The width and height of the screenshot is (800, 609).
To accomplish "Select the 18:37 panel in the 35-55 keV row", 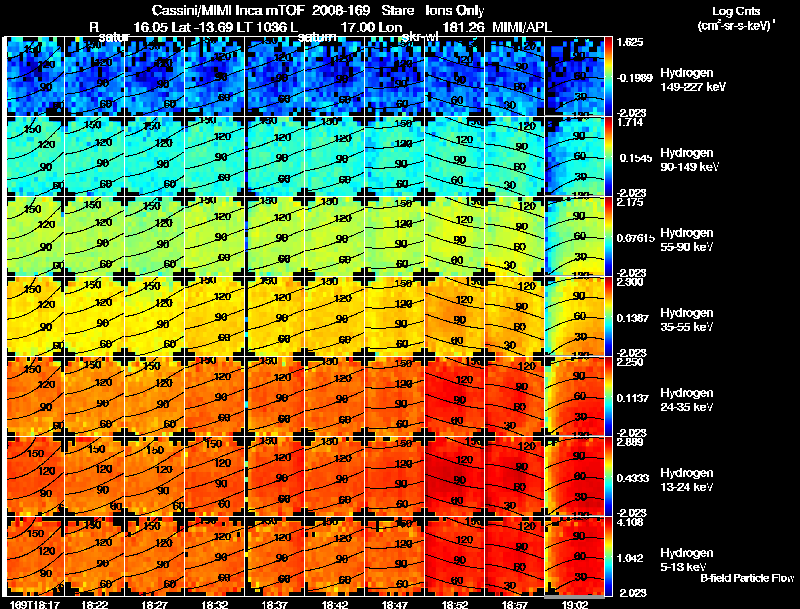I will 274,316.
